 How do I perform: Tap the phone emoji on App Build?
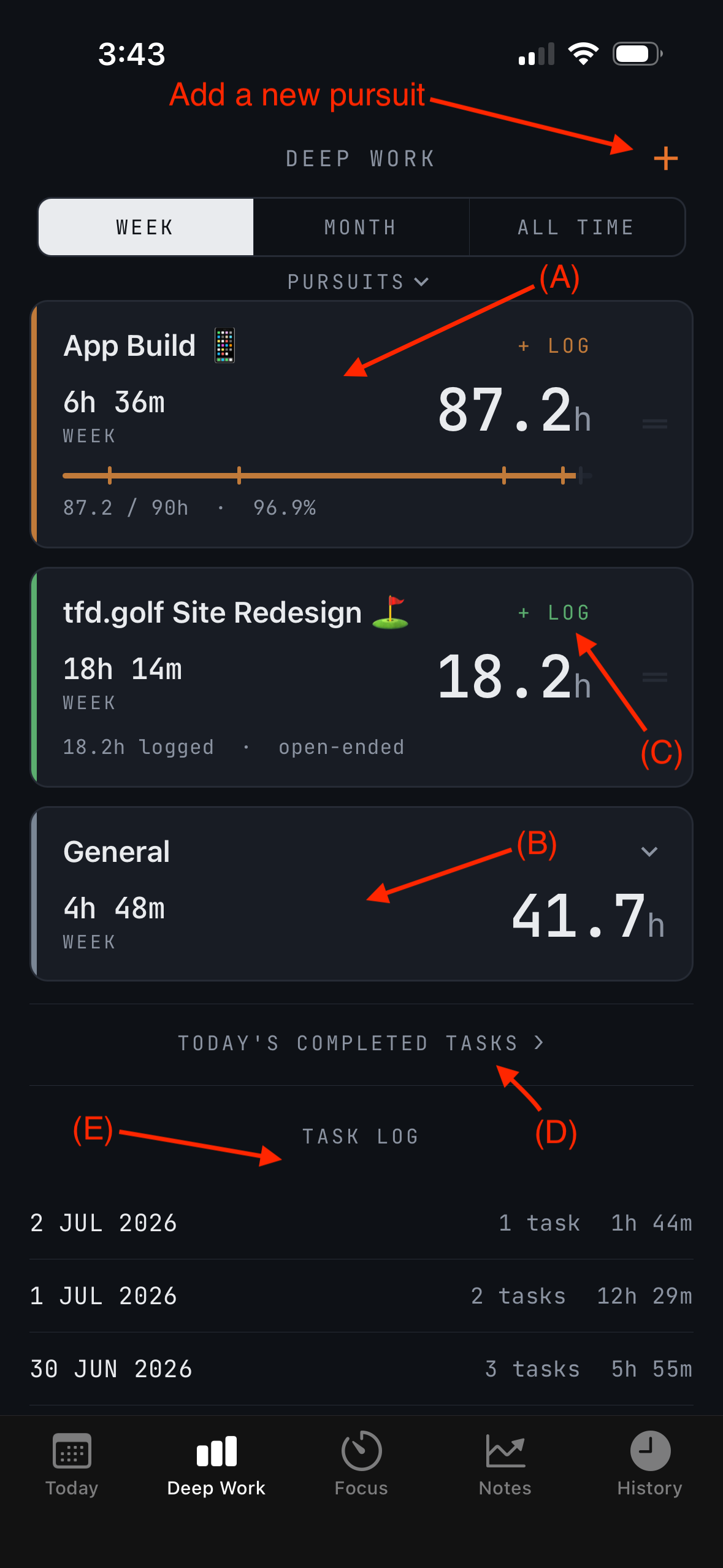coord(224,345)
